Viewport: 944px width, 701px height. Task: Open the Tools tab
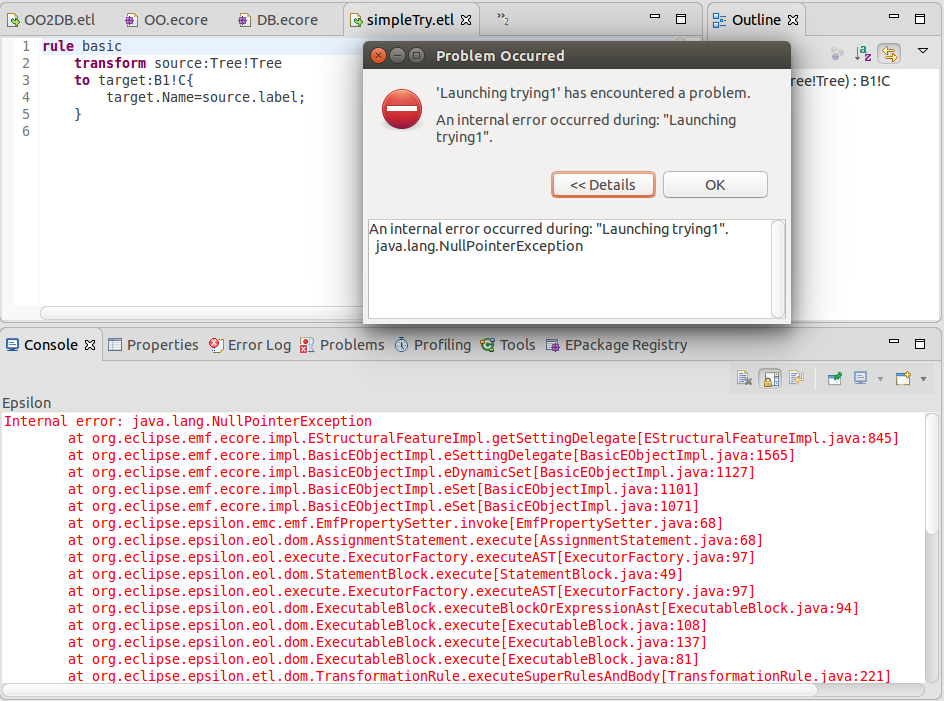(508, 345)
